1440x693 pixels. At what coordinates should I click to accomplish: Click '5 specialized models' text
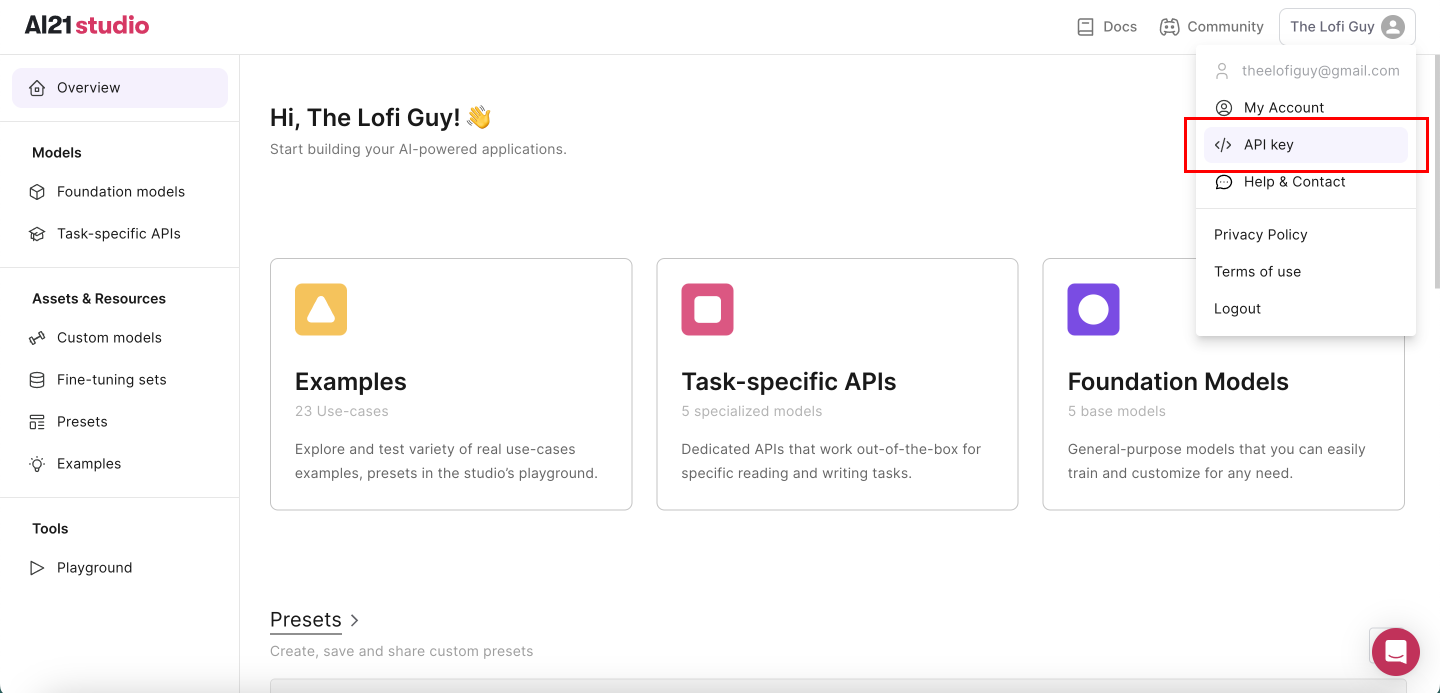coord(752,411)
